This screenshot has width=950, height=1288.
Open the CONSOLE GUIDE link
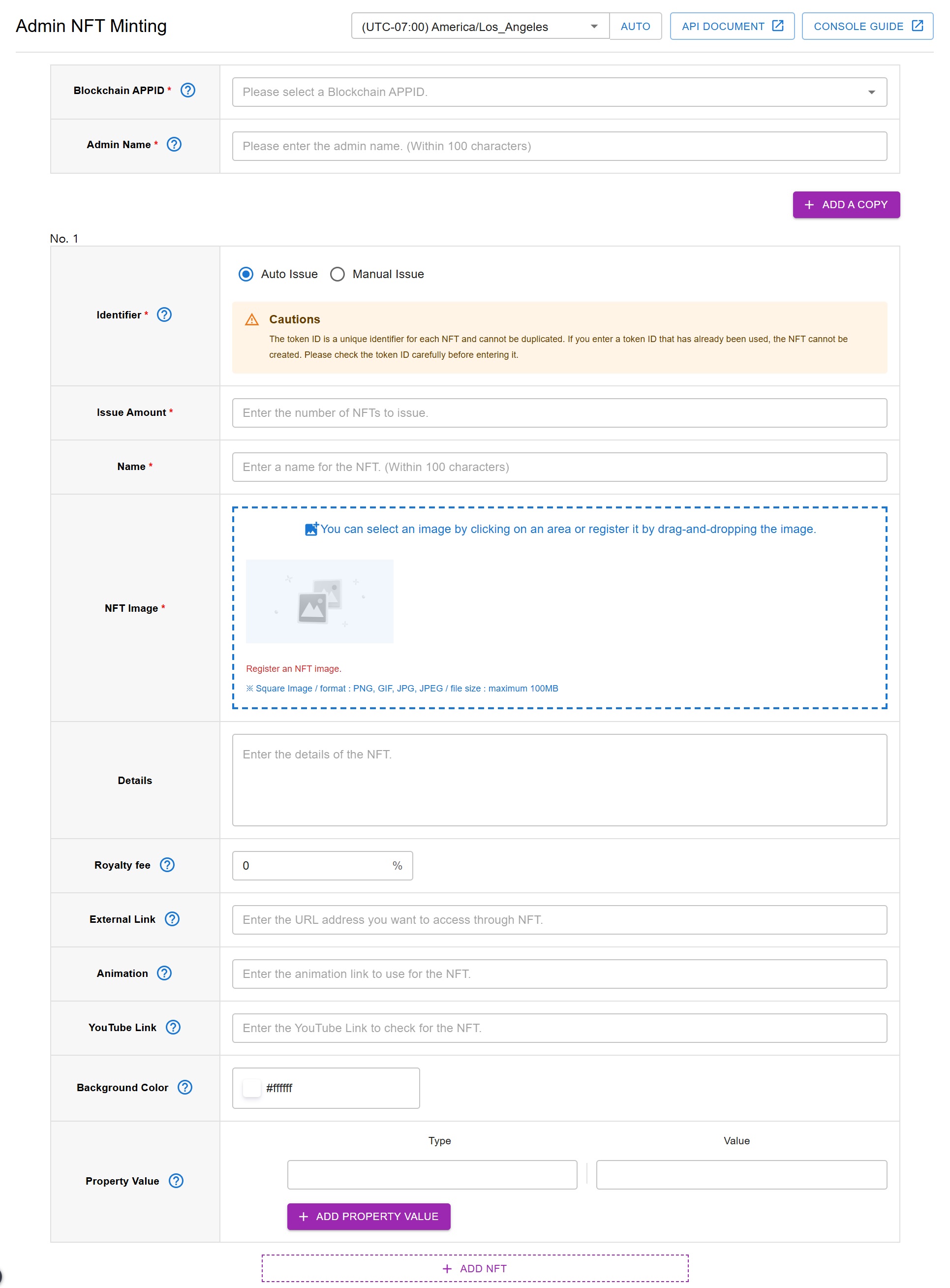point(867,27)
